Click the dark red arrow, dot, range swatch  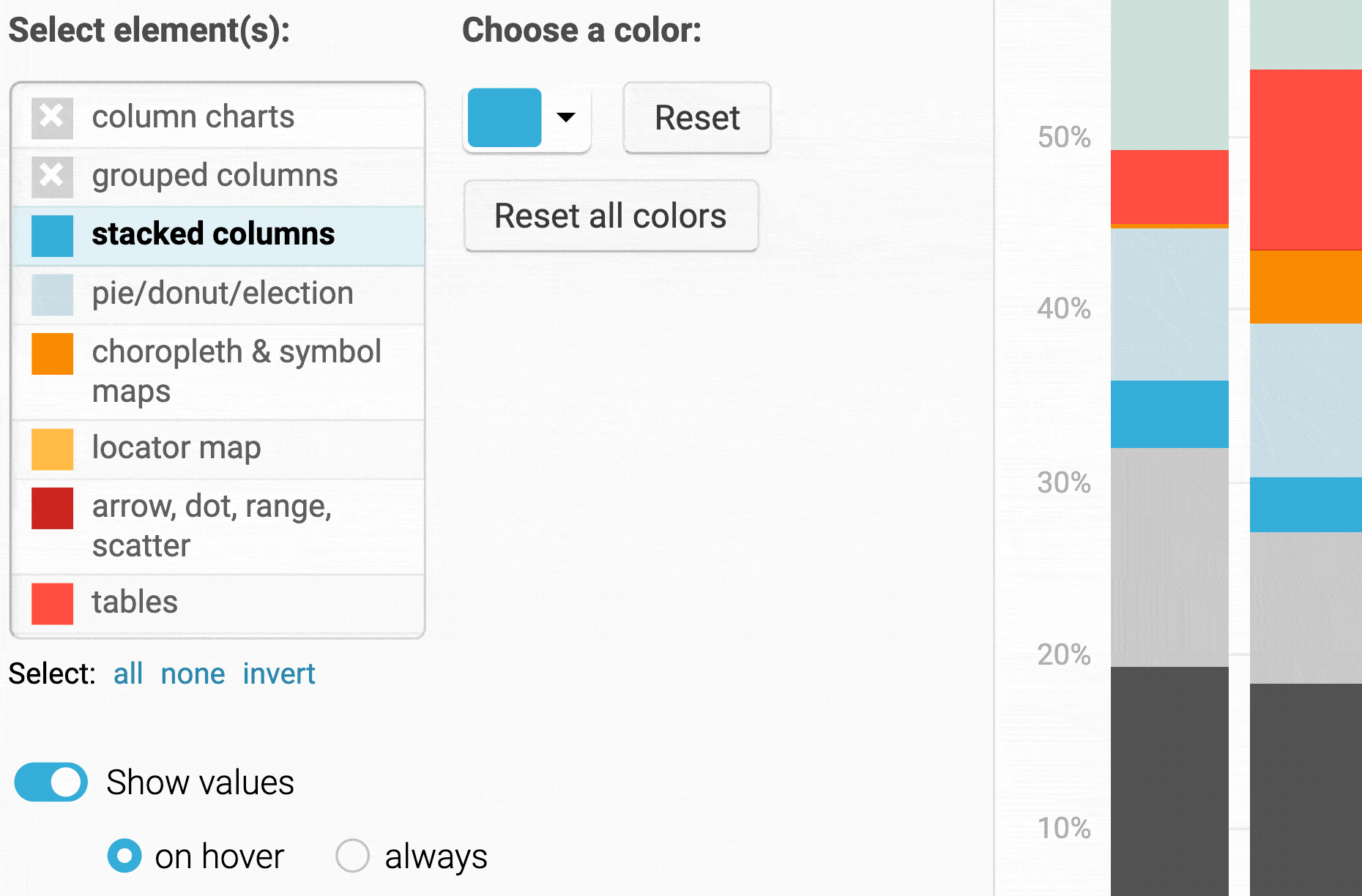click(x=52, y=508)
